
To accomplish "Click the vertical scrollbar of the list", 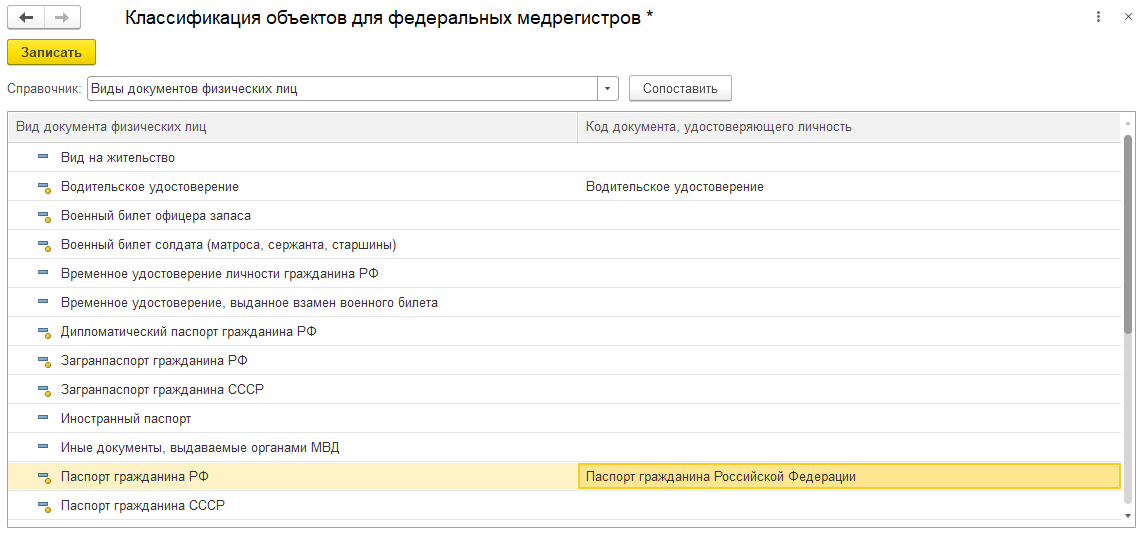I will 1128,235.
